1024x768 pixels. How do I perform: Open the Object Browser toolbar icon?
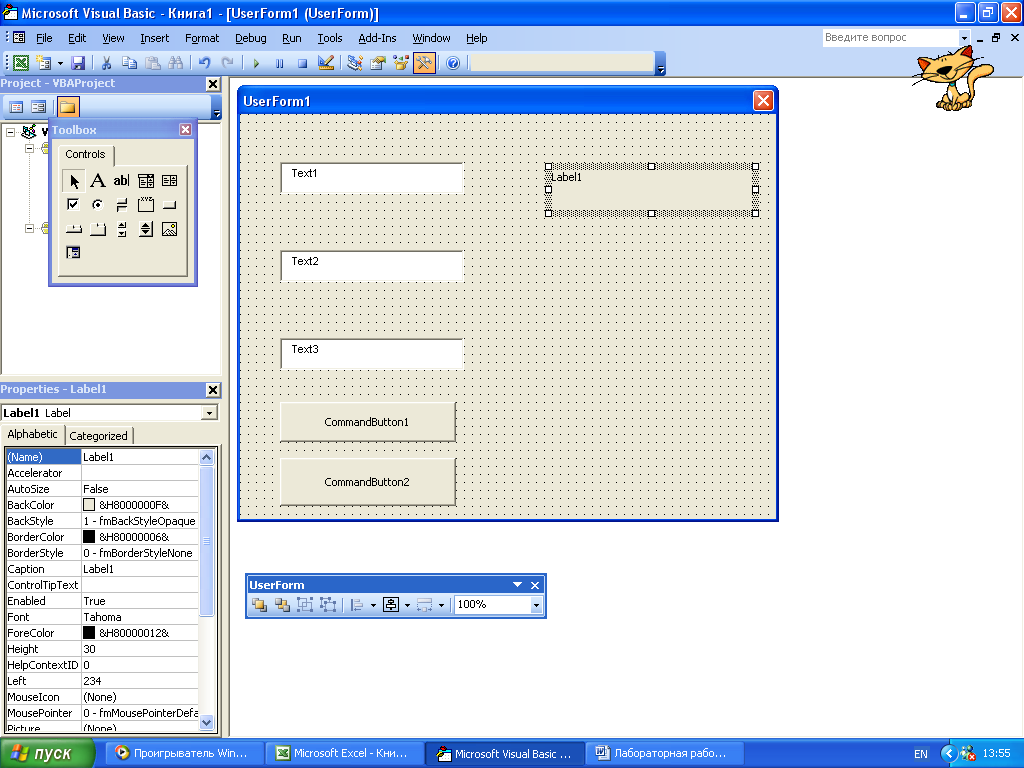[x=401, y=63]
